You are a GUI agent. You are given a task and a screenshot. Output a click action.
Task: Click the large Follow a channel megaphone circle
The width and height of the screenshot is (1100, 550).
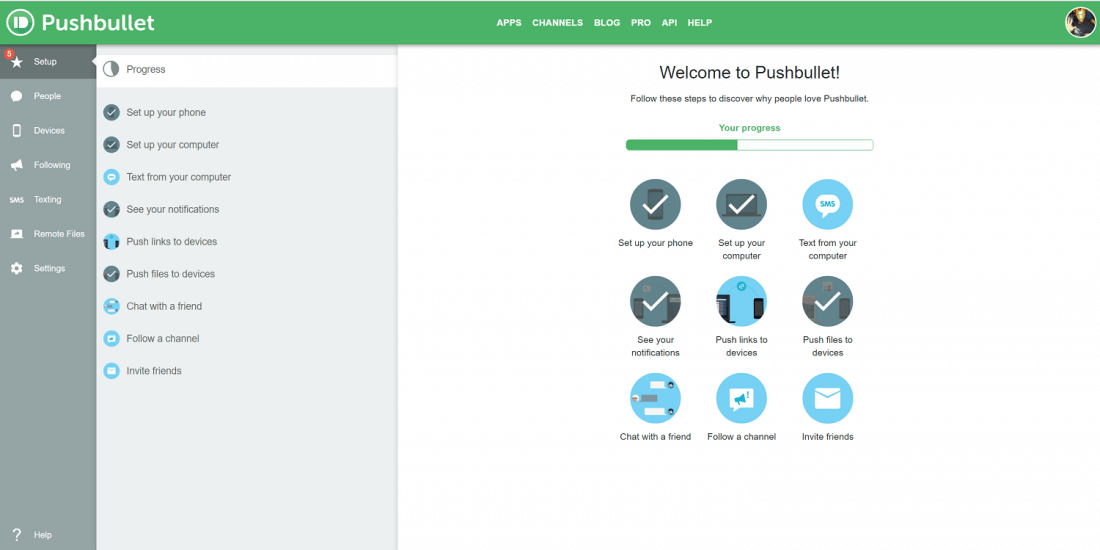pyautogui.click(x=742, y=398)
